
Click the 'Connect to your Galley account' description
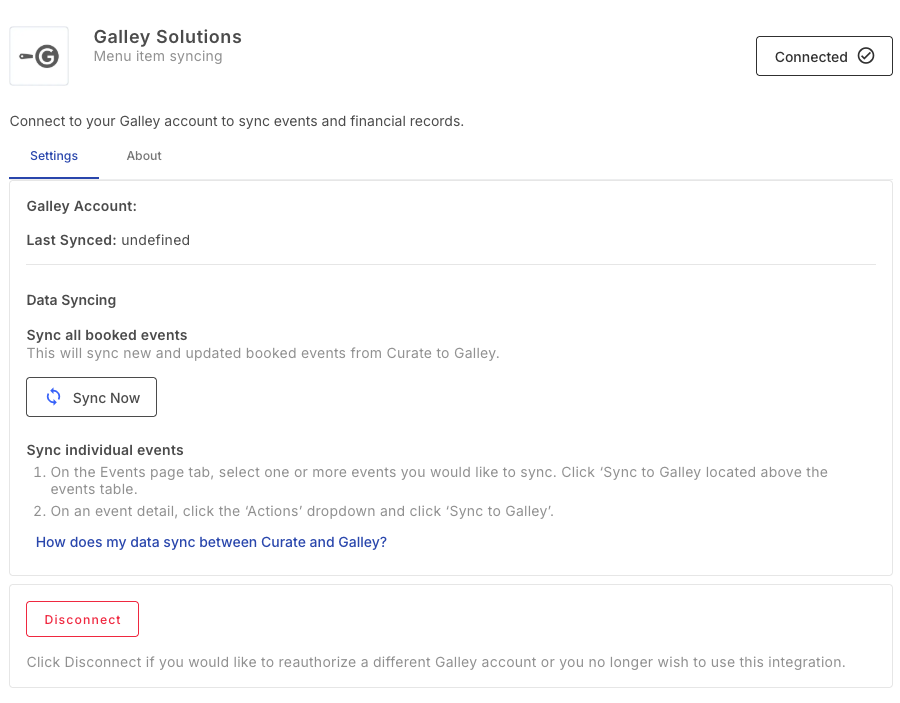click(x=237, y=121)
